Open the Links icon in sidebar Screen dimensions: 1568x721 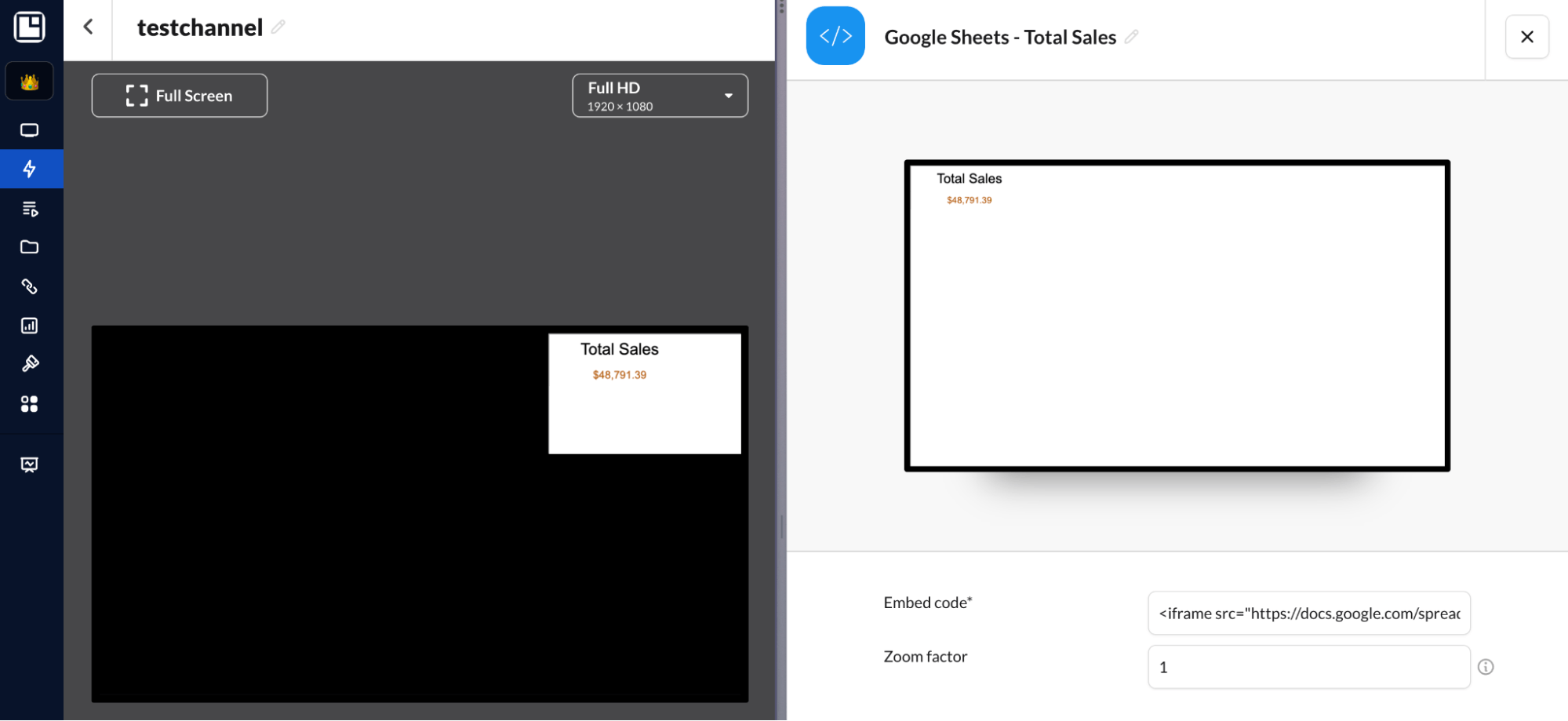tap(29, 286)
